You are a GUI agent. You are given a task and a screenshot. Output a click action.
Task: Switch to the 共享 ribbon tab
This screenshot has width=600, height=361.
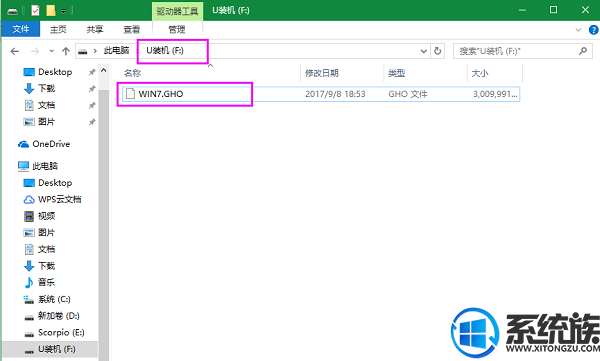click(95, 29)
